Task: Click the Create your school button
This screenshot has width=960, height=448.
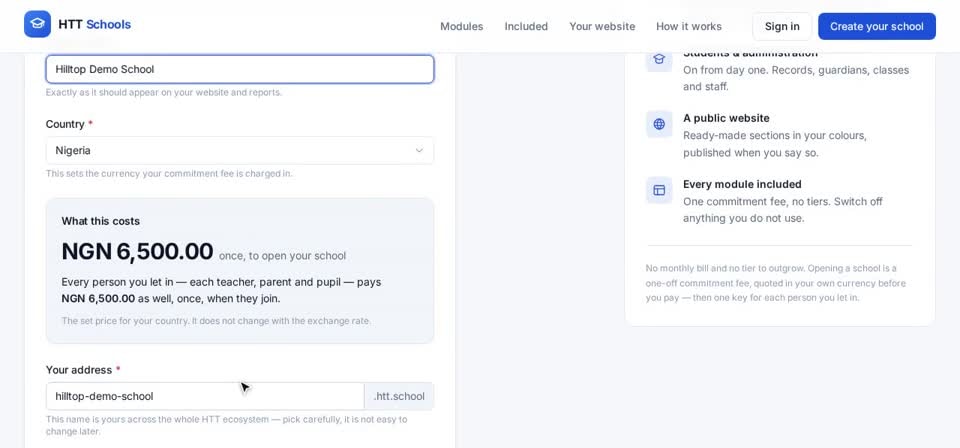Action: [x=877, y=26]
